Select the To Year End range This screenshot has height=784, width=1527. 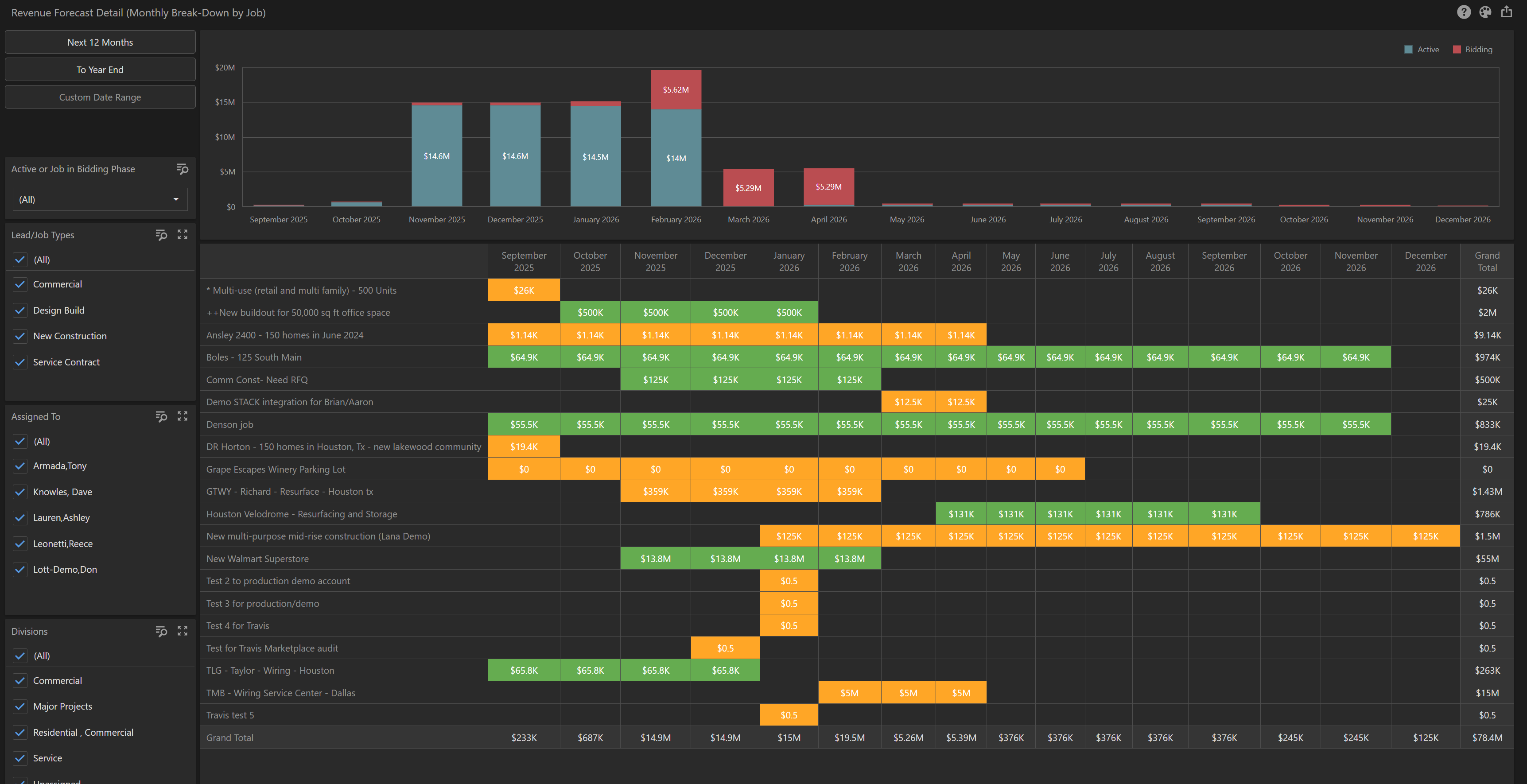click(100, 70)
